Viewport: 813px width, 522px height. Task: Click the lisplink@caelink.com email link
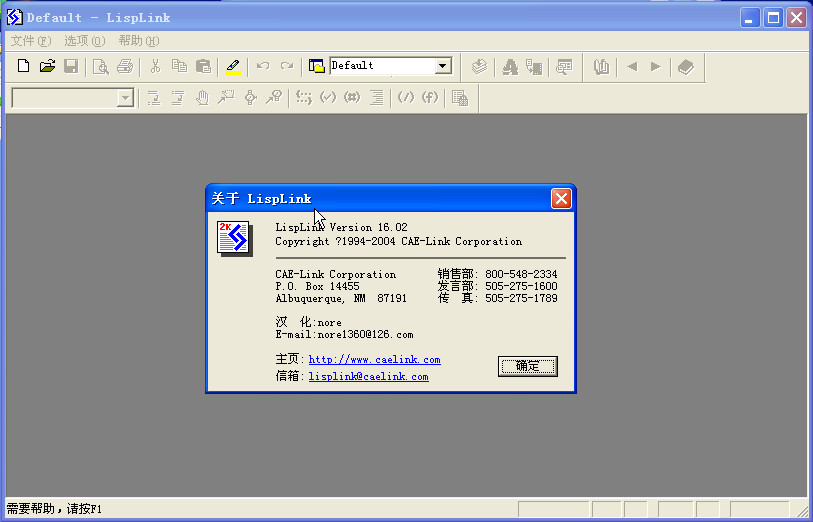pyautogui.click(x=369, y=376)
